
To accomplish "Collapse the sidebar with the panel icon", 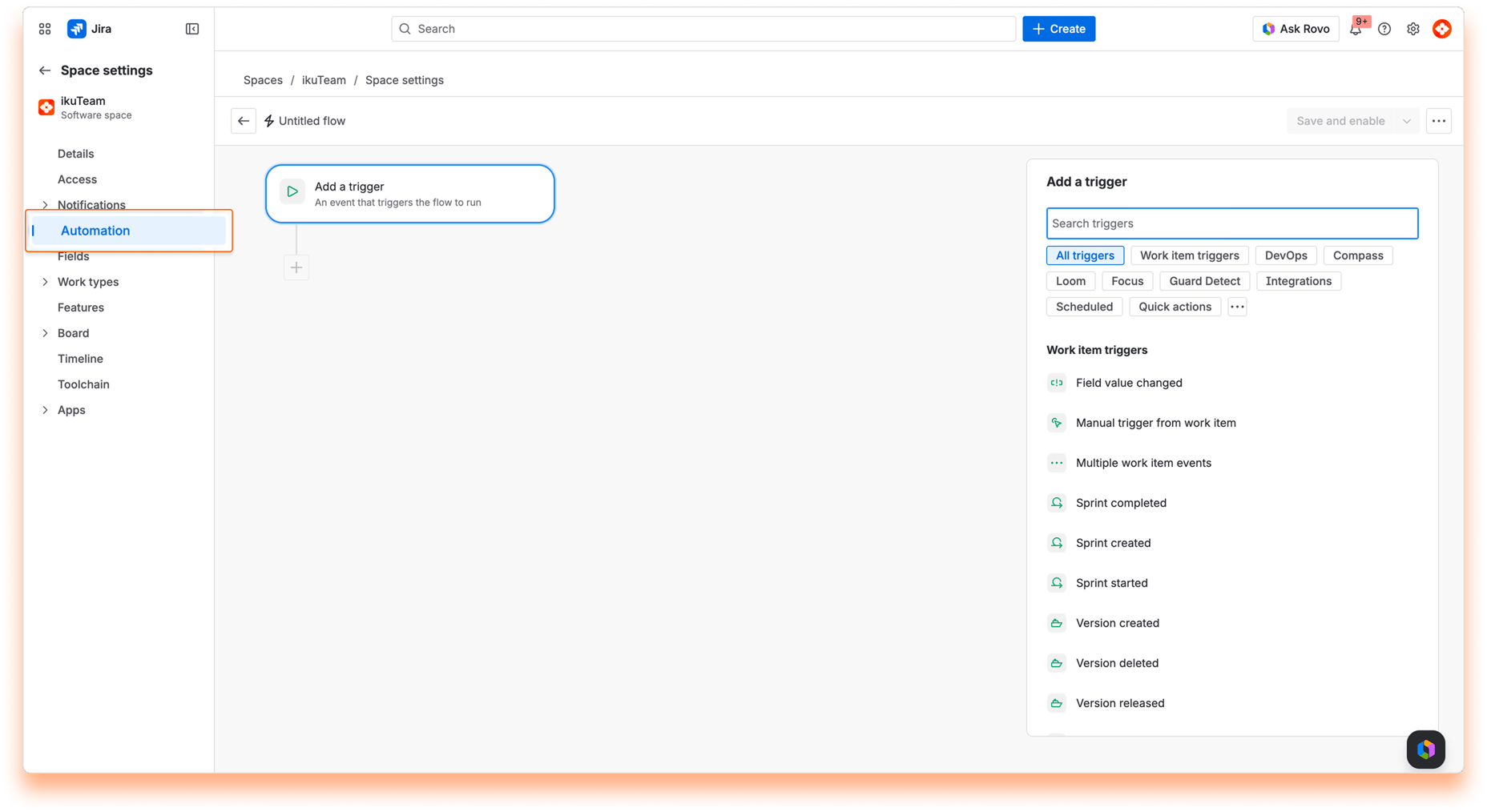I will click(x=192, y=29).
